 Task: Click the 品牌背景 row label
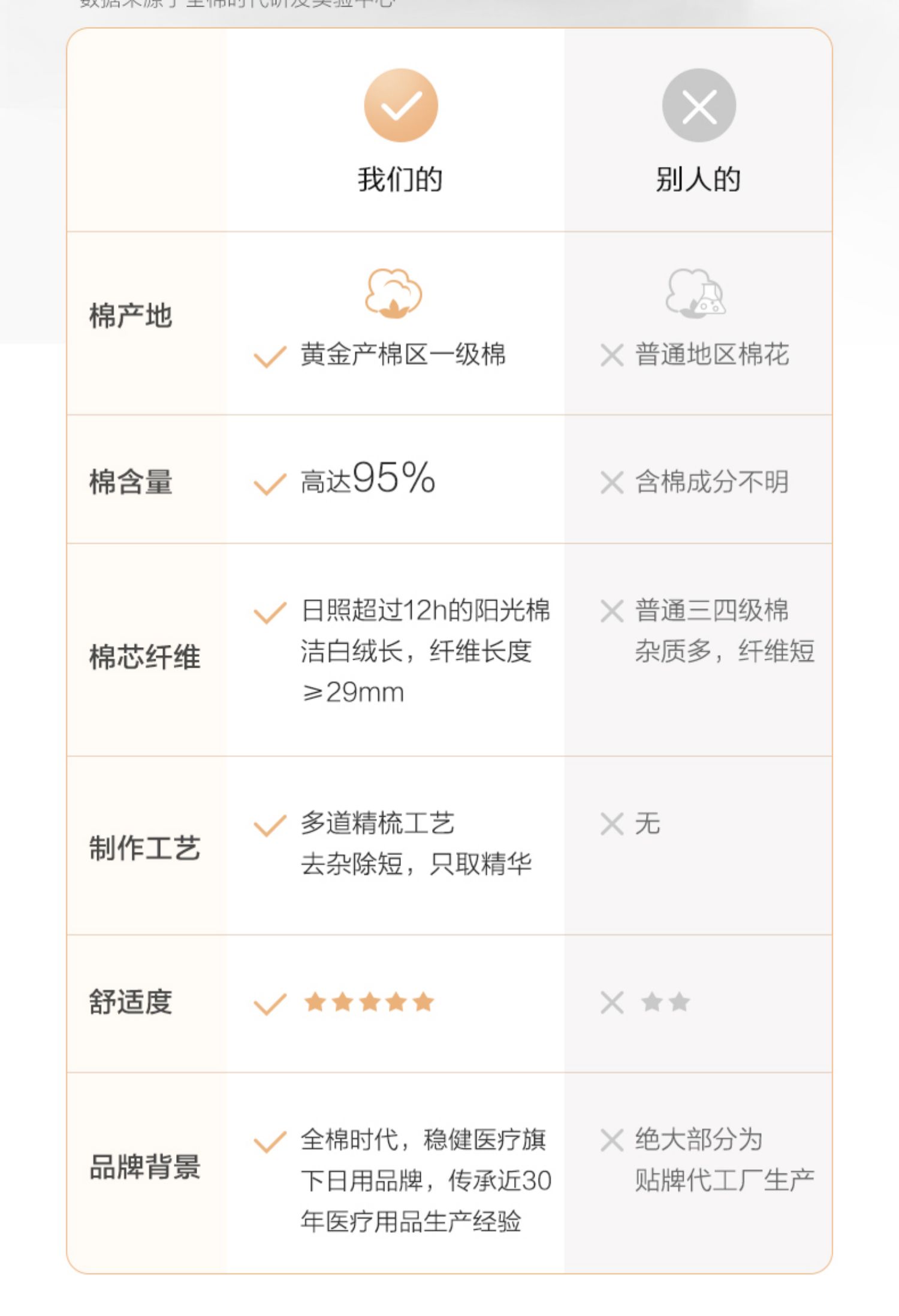pos(144,1167)
